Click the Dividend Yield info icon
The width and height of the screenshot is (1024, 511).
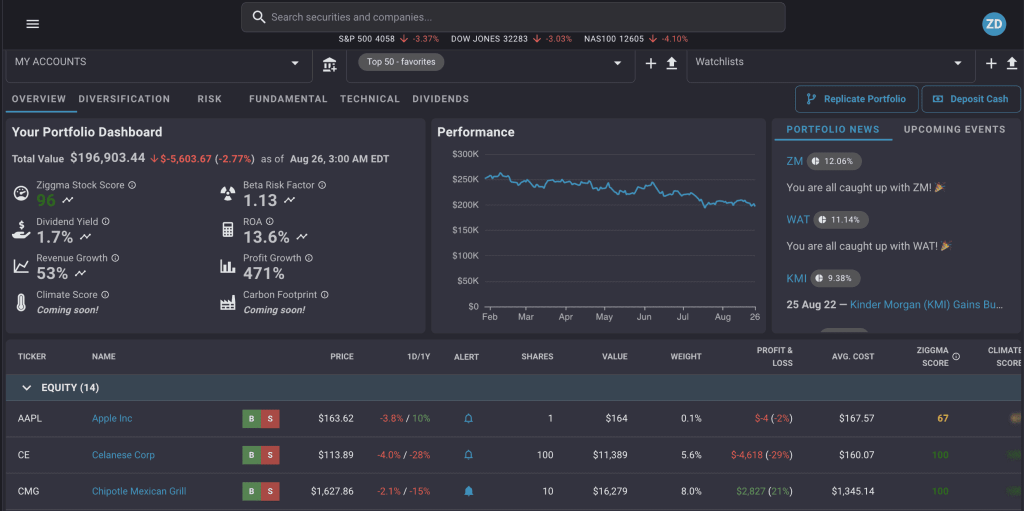tap(106, 222)
